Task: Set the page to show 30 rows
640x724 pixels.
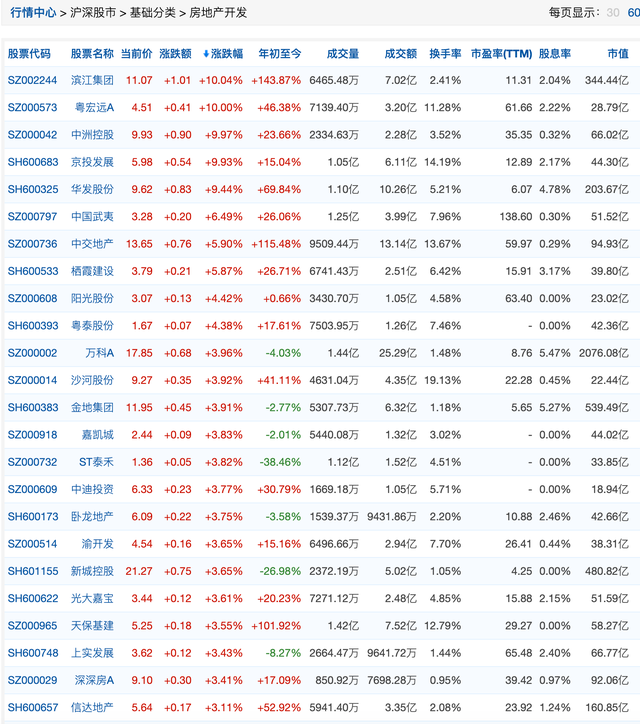Action: coord(613,12)
